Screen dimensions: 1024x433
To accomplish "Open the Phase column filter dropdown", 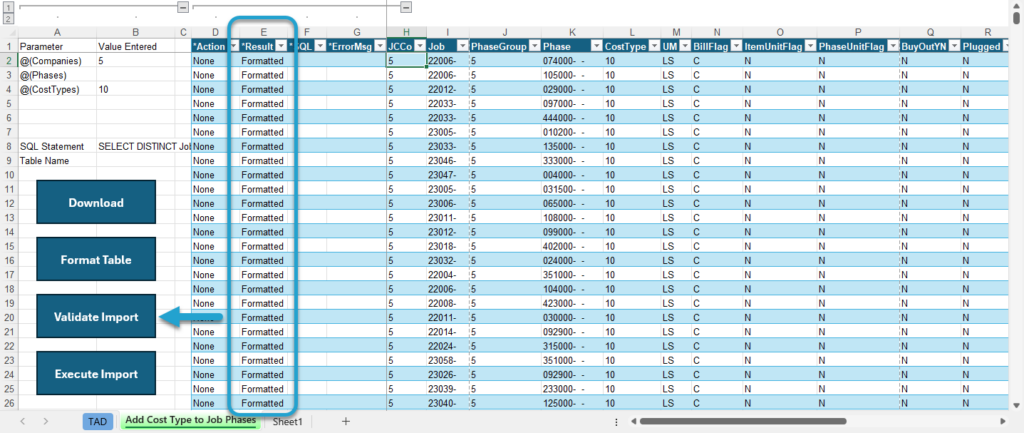I will [x=596, y=46].
